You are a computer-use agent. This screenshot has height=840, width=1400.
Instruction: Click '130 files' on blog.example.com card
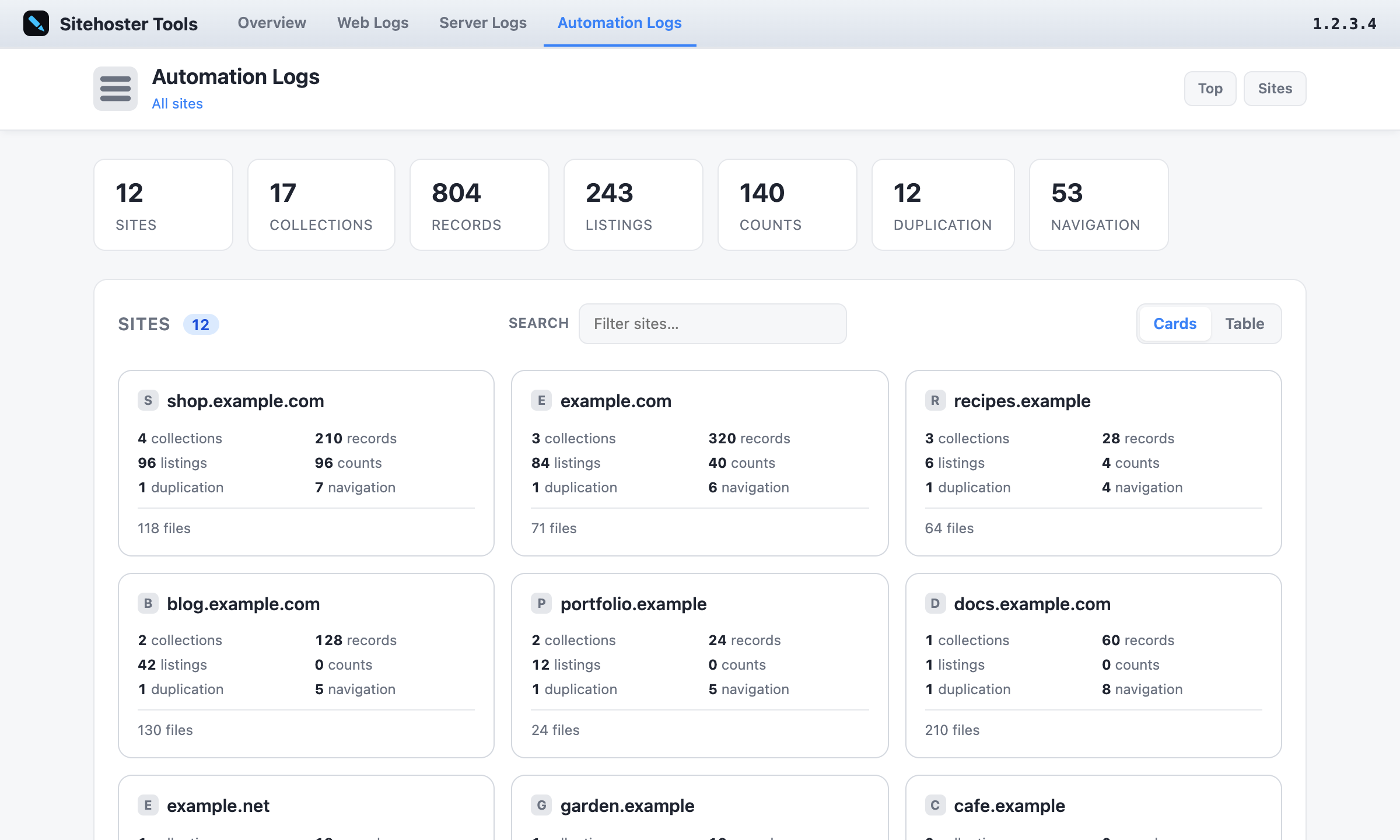[165, 730]
